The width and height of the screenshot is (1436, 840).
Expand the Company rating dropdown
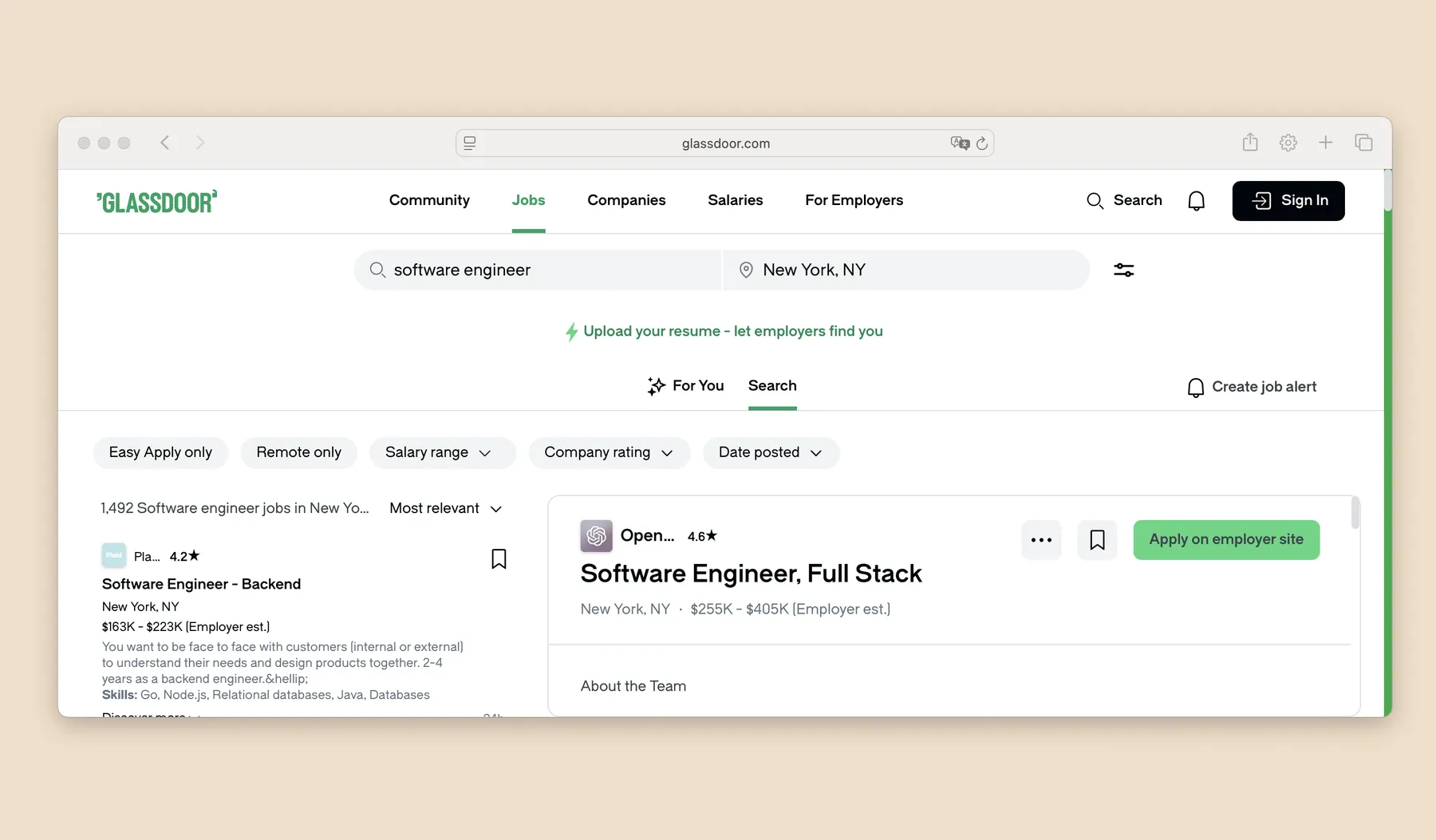609,452
